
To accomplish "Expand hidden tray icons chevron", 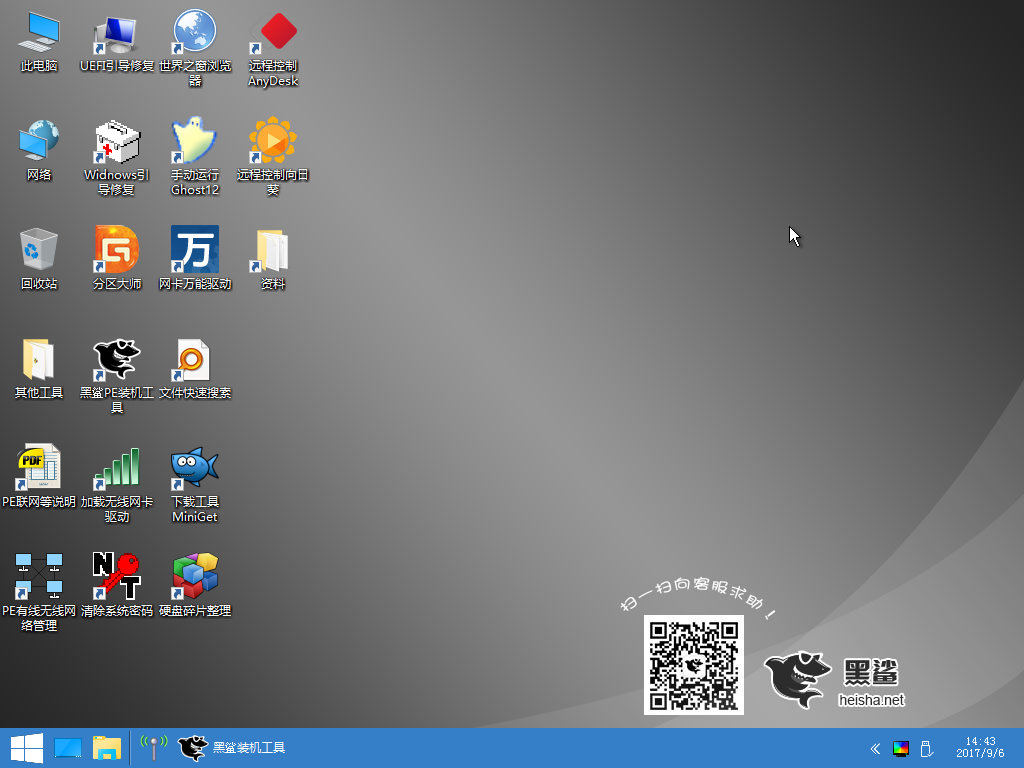I will coord(875,748).
